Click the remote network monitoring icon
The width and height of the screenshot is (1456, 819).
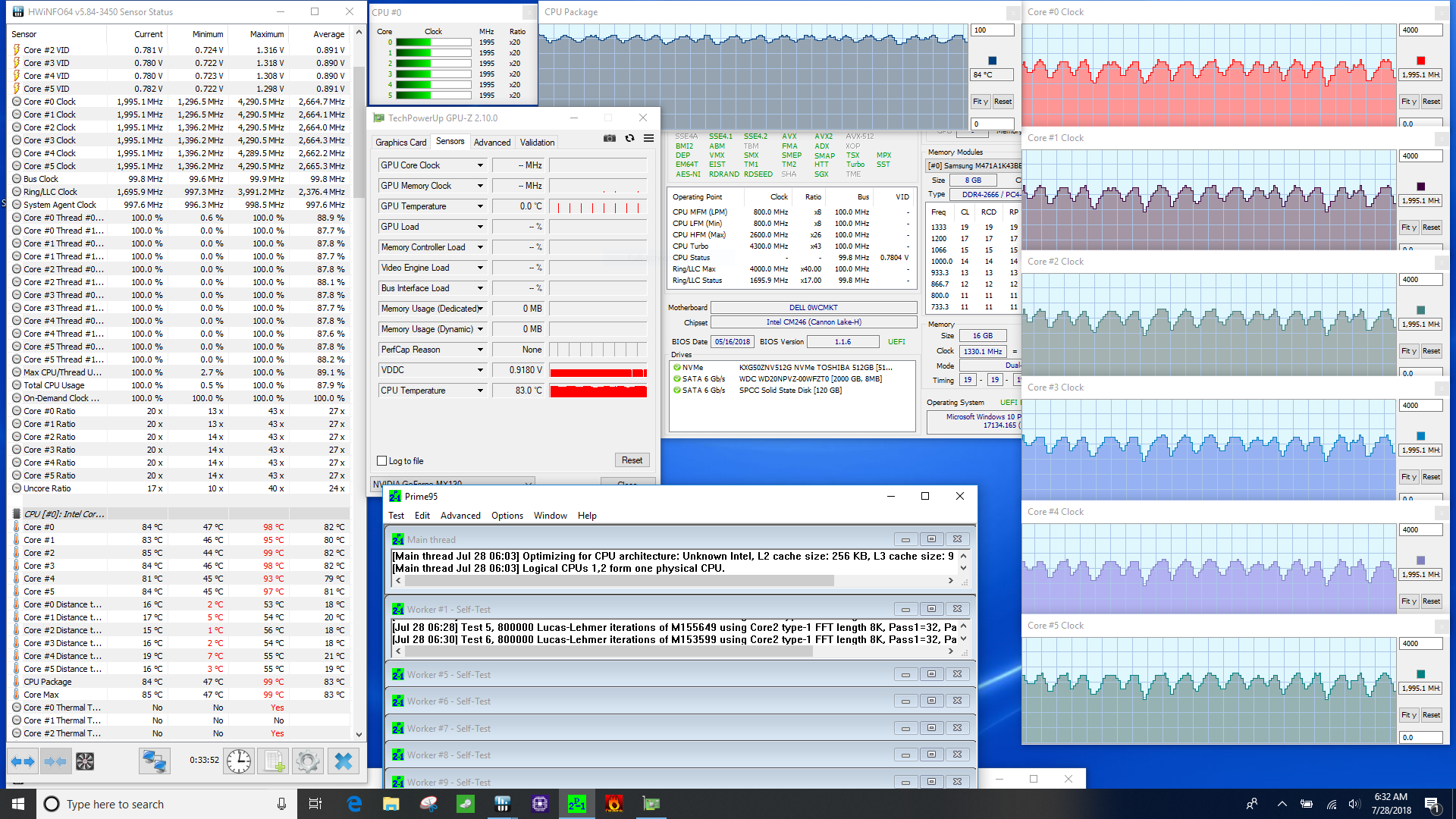pos(154,761)
